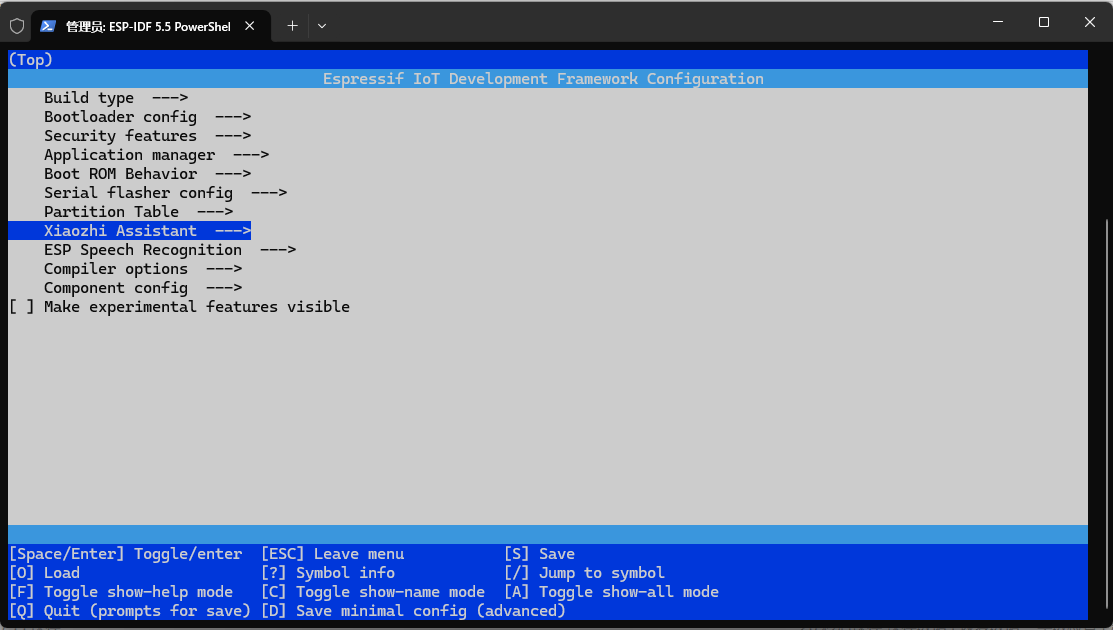Click the [Space/Enter] Toggle/enter hint

point(125,554)
